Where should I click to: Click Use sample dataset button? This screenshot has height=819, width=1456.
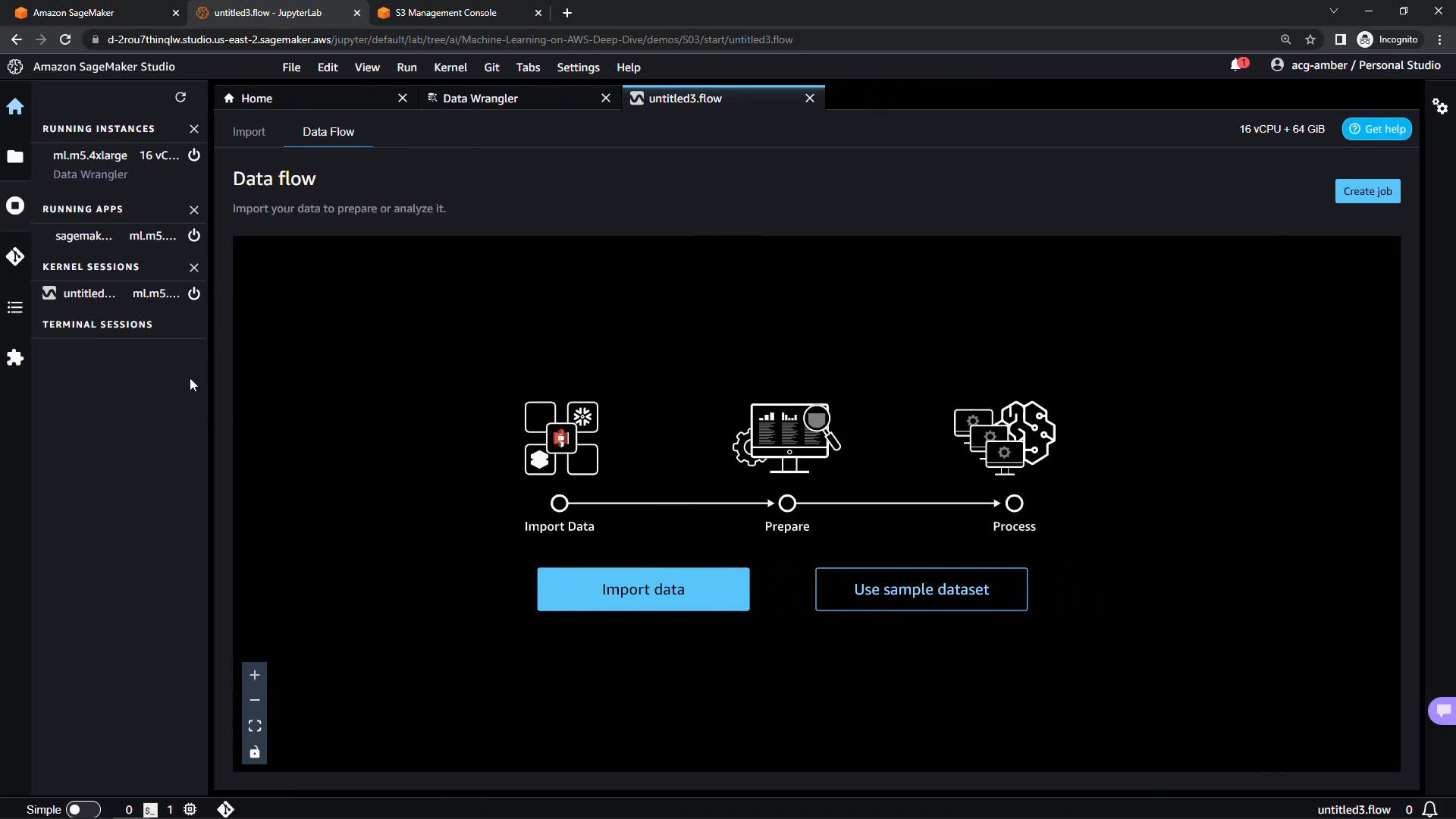click(921, 589)
